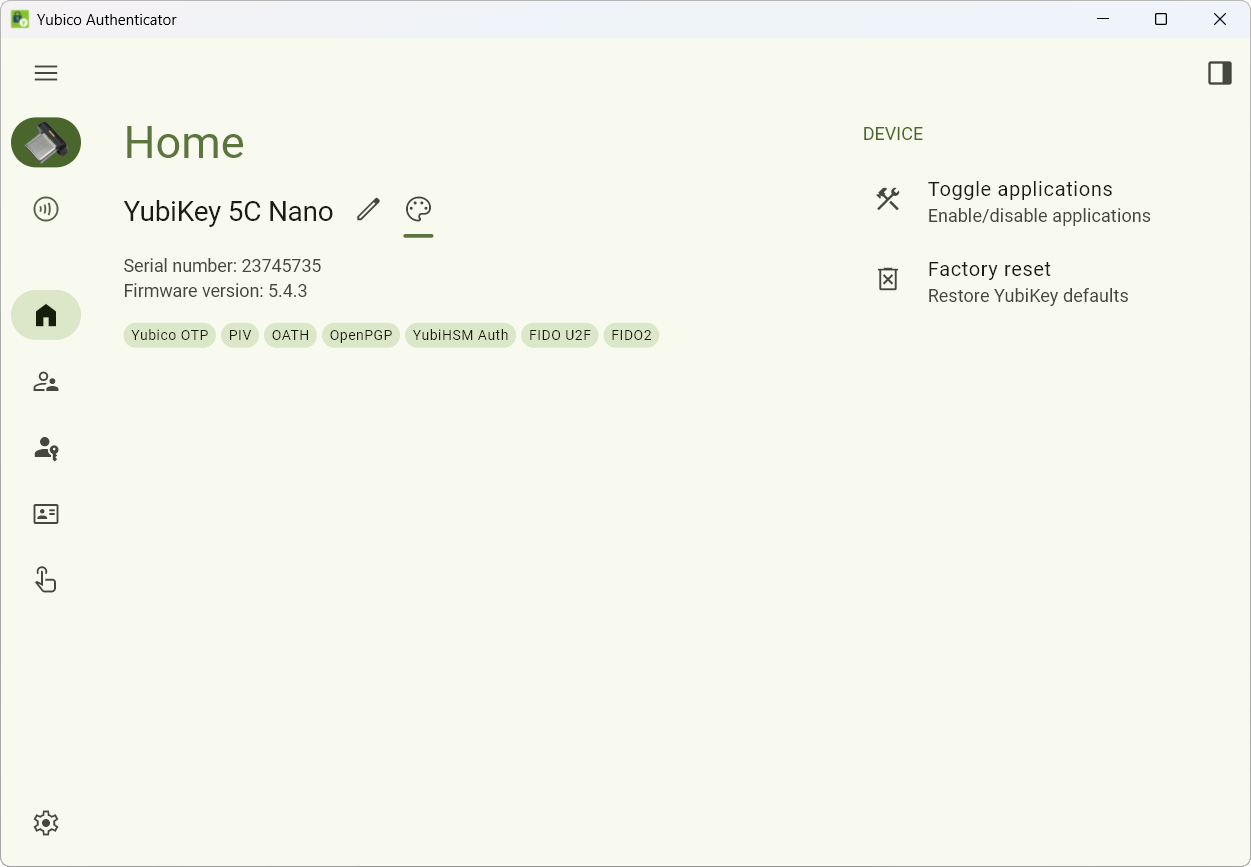Select the Firmware version 5.4.3 text
Image resolution: width=1251 pixels, height=867 pixels.
coord(215,291)
